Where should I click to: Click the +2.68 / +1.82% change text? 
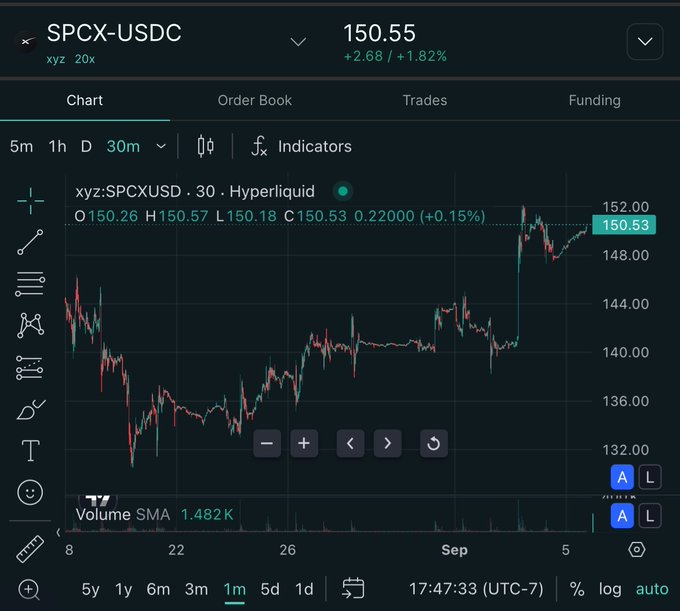pyautogui.click(x=395, y=56)
